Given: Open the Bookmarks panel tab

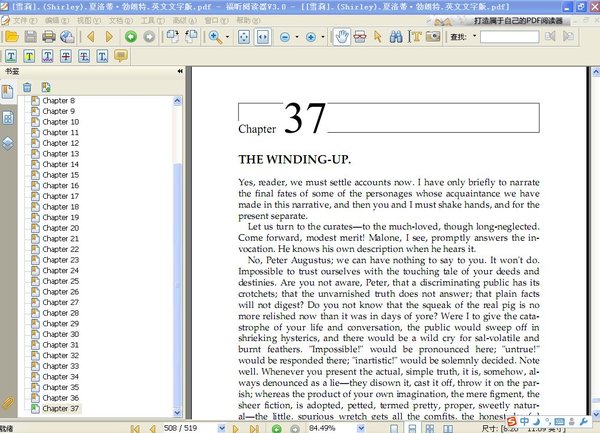Looking at the screenshot, I should click(7, 91).
